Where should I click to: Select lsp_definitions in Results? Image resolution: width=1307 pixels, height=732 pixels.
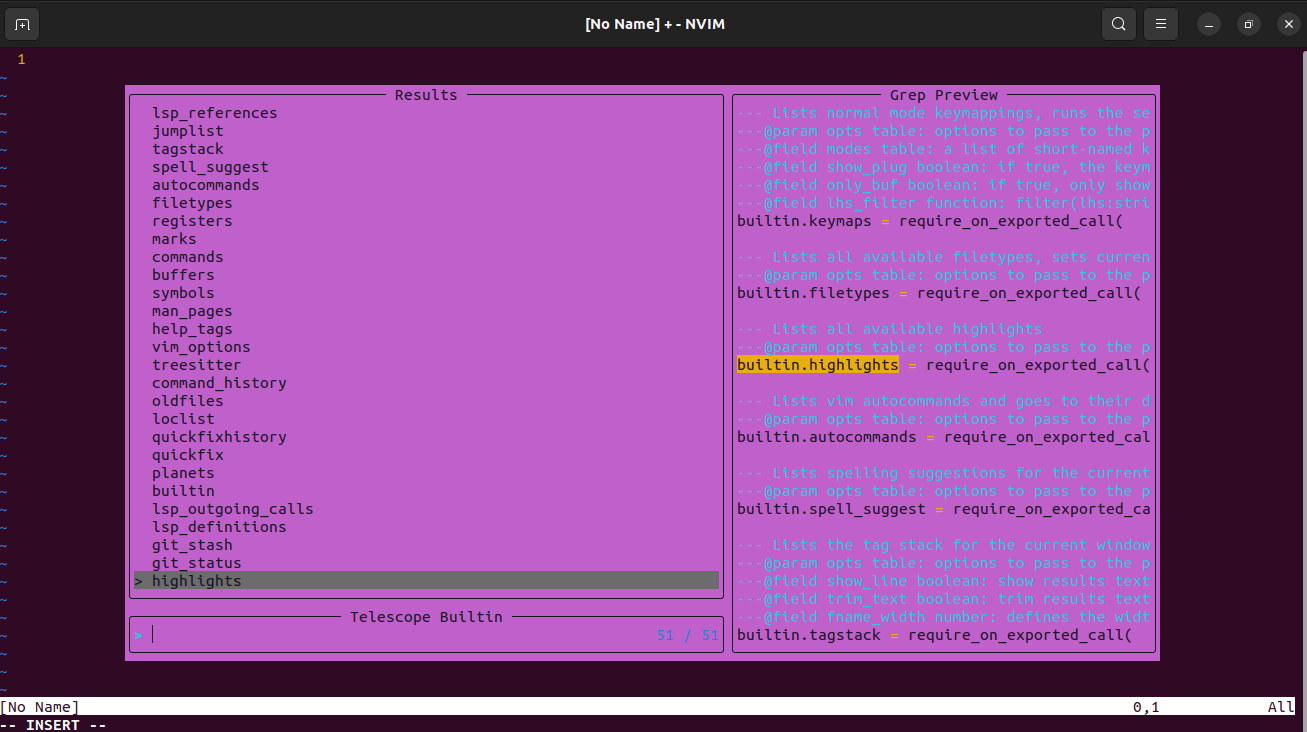point(219,527)
